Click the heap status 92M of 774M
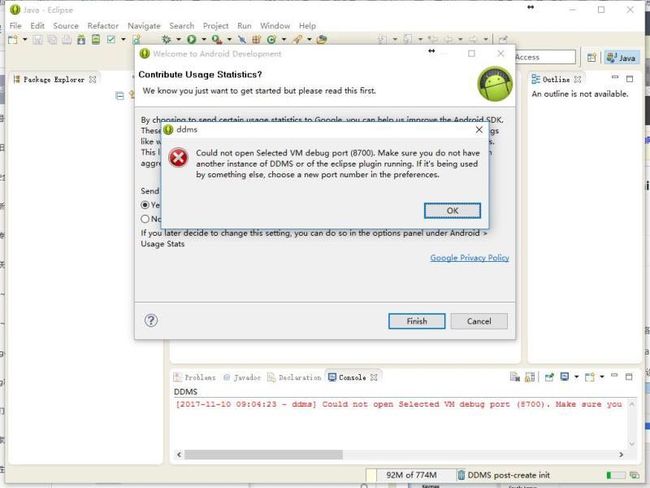Viewport: 650px width, 488px height. point(411,475)
